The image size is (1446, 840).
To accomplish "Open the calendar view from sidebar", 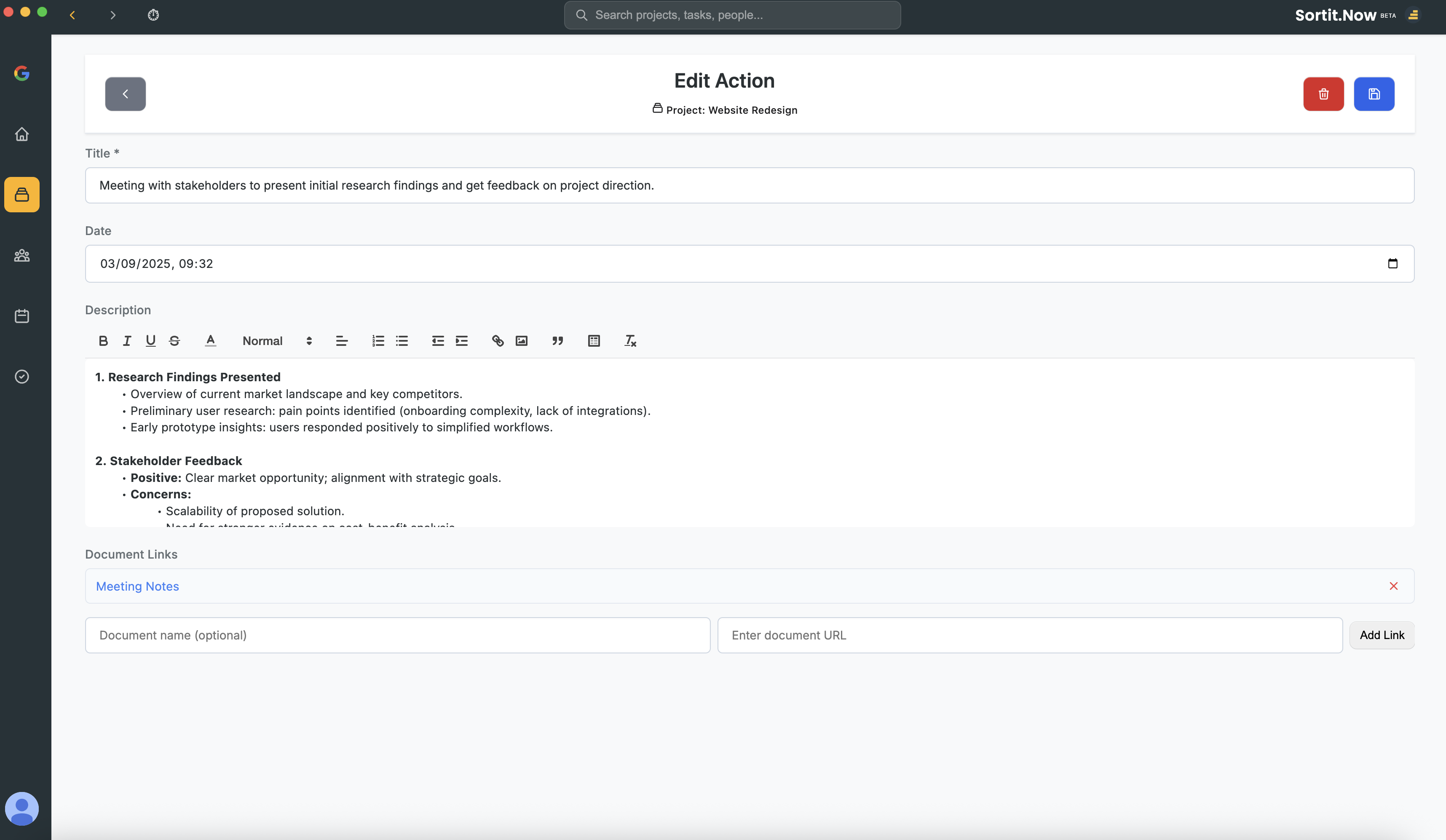I will tap(22, 316).
